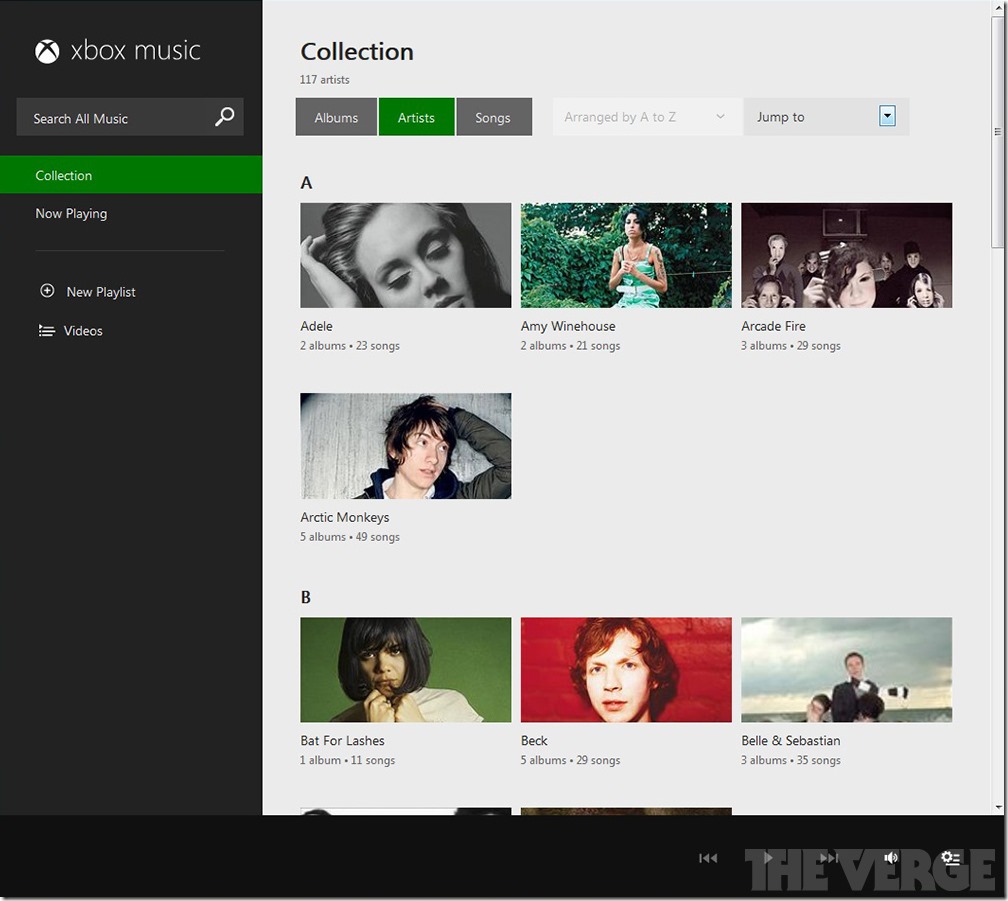Click the 'B' section header
This screenshot has height=901, width=1008.
click(306, 598)
